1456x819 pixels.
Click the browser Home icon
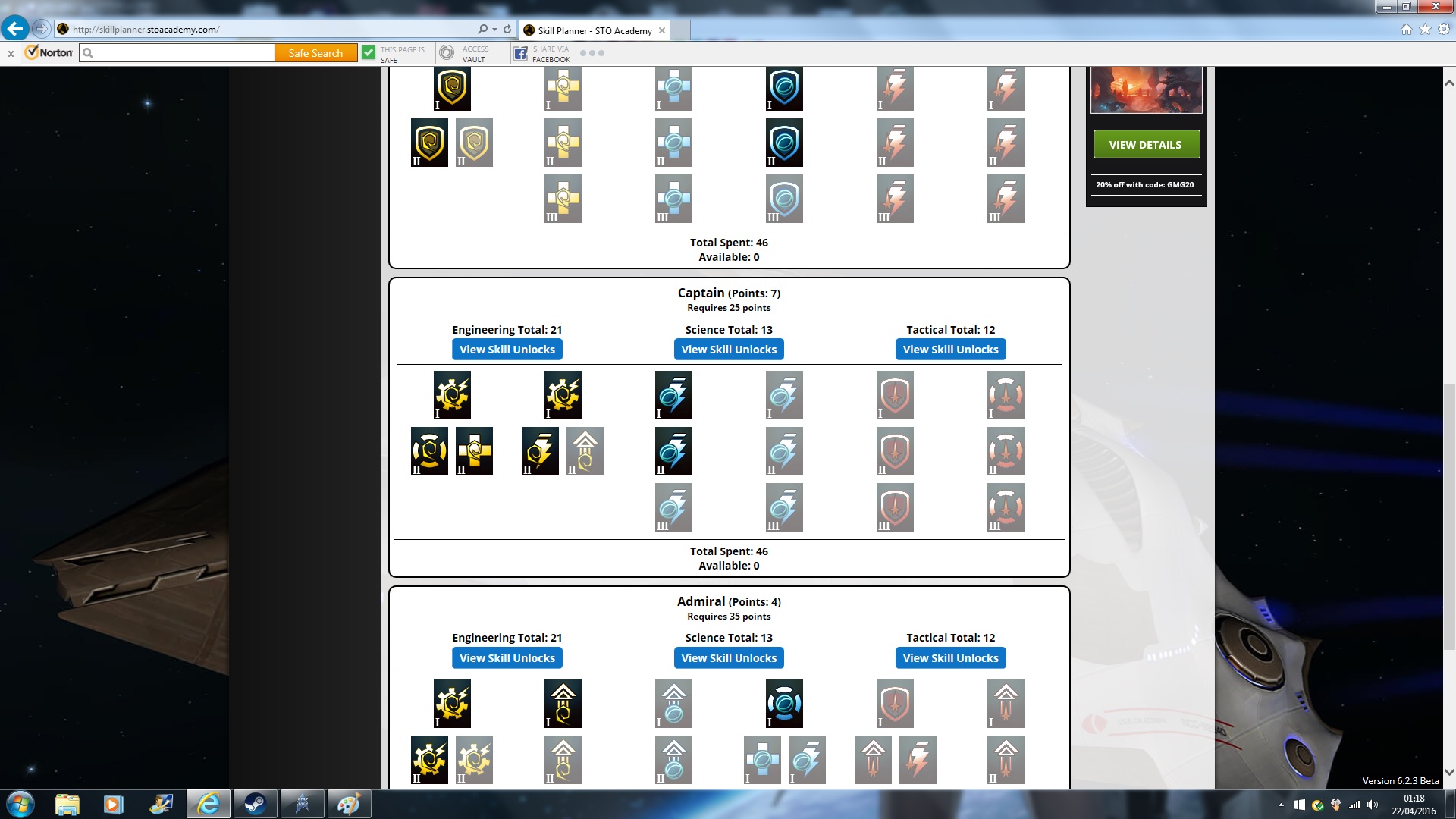[1406, 30]
